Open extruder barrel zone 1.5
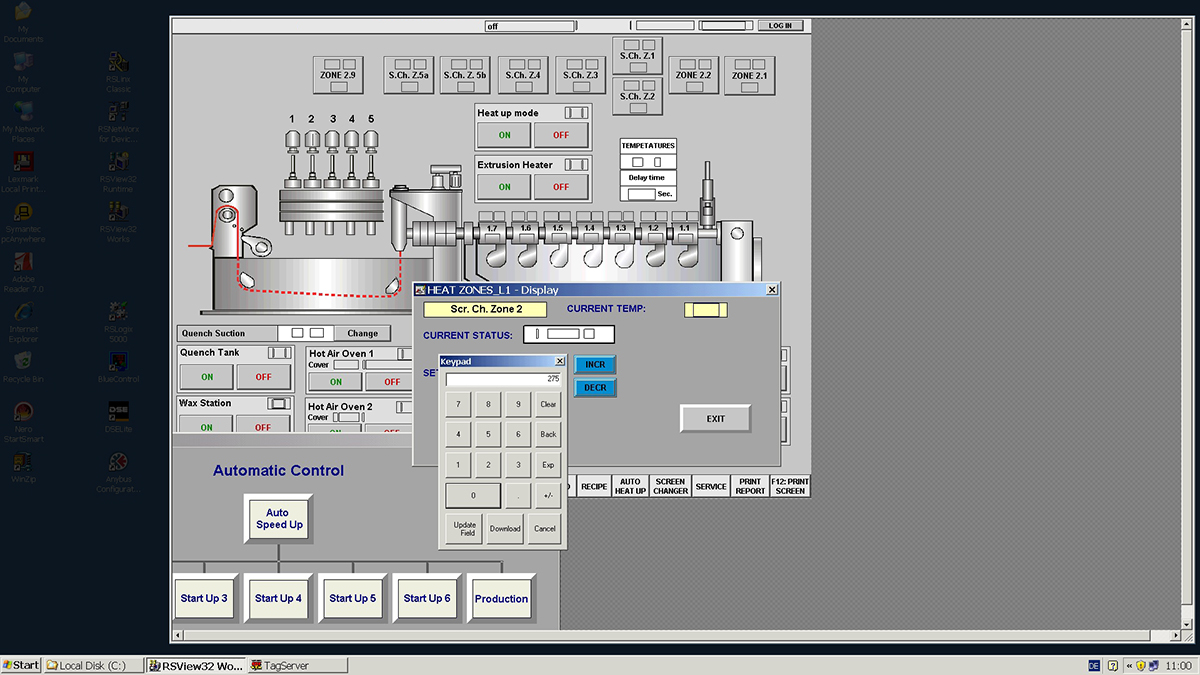 coord(557,229)
